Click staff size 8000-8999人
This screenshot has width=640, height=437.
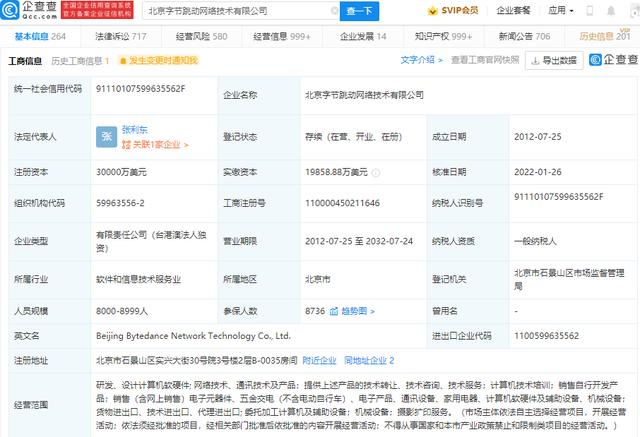click(122, 311)
